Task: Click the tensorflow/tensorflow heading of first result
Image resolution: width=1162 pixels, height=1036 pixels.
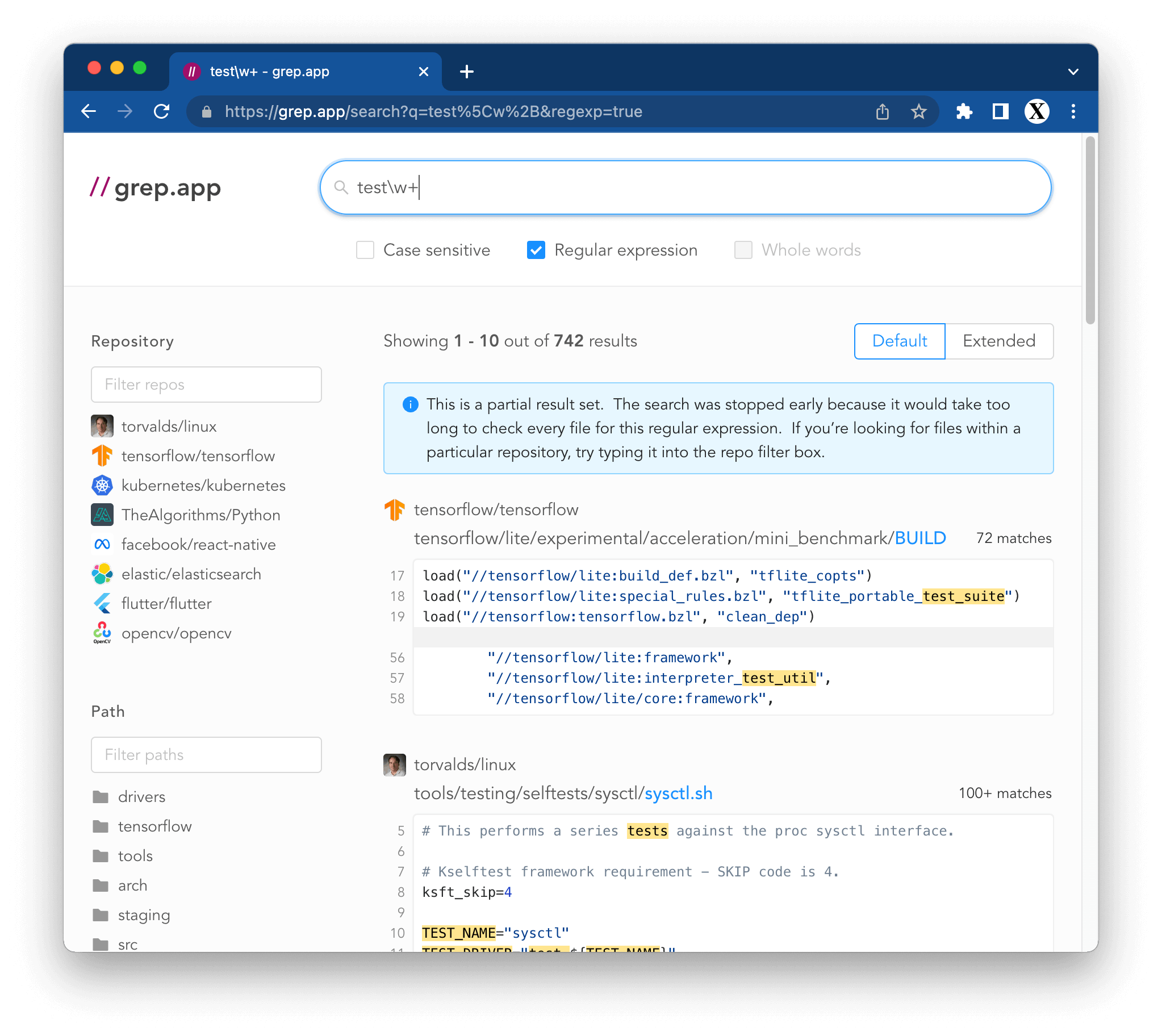Action: point(496,510)
